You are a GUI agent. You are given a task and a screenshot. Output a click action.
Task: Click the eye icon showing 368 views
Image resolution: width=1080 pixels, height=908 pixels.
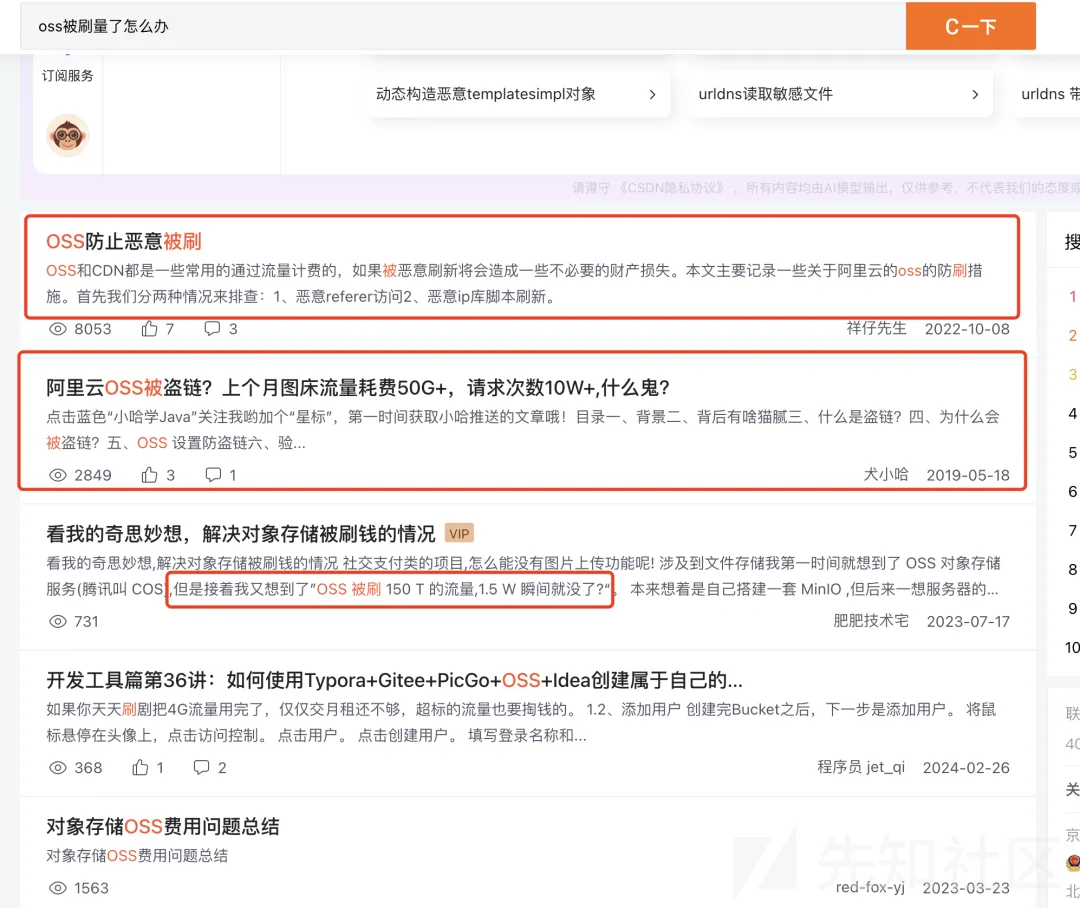[x=58, y=767]
